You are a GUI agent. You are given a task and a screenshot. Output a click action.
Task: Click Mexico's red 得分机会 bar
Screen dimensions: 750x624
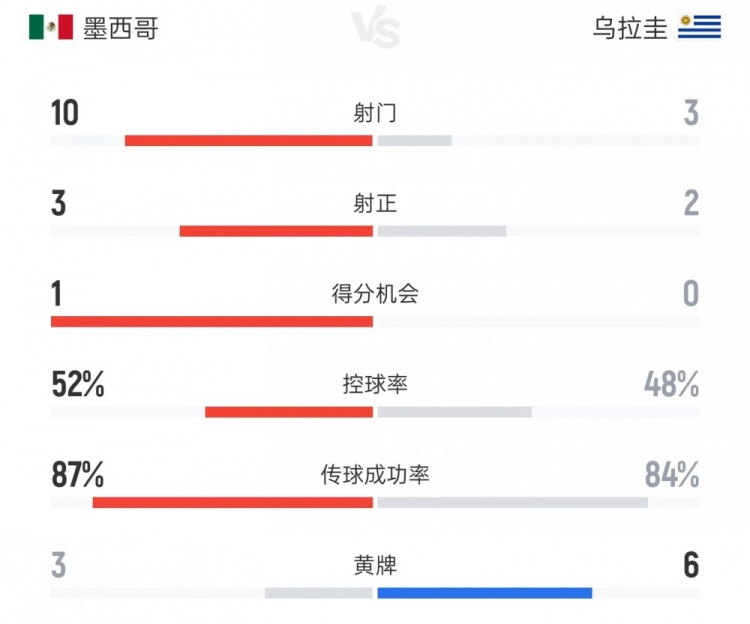[x=211, y=322]
